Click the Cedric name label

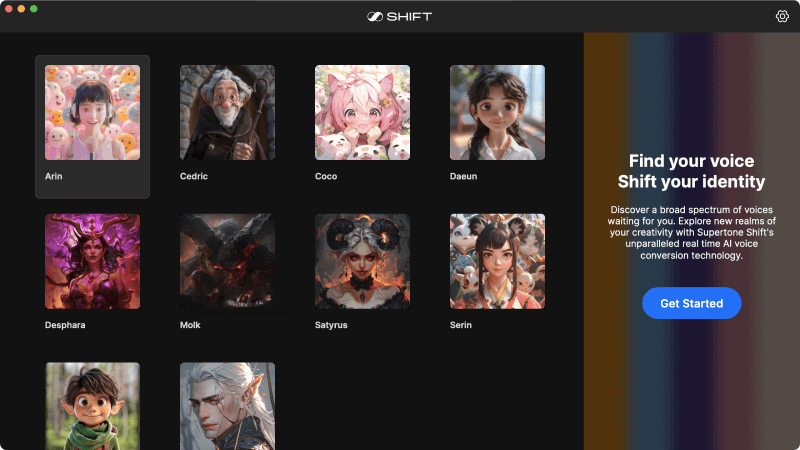click(196, 176)
